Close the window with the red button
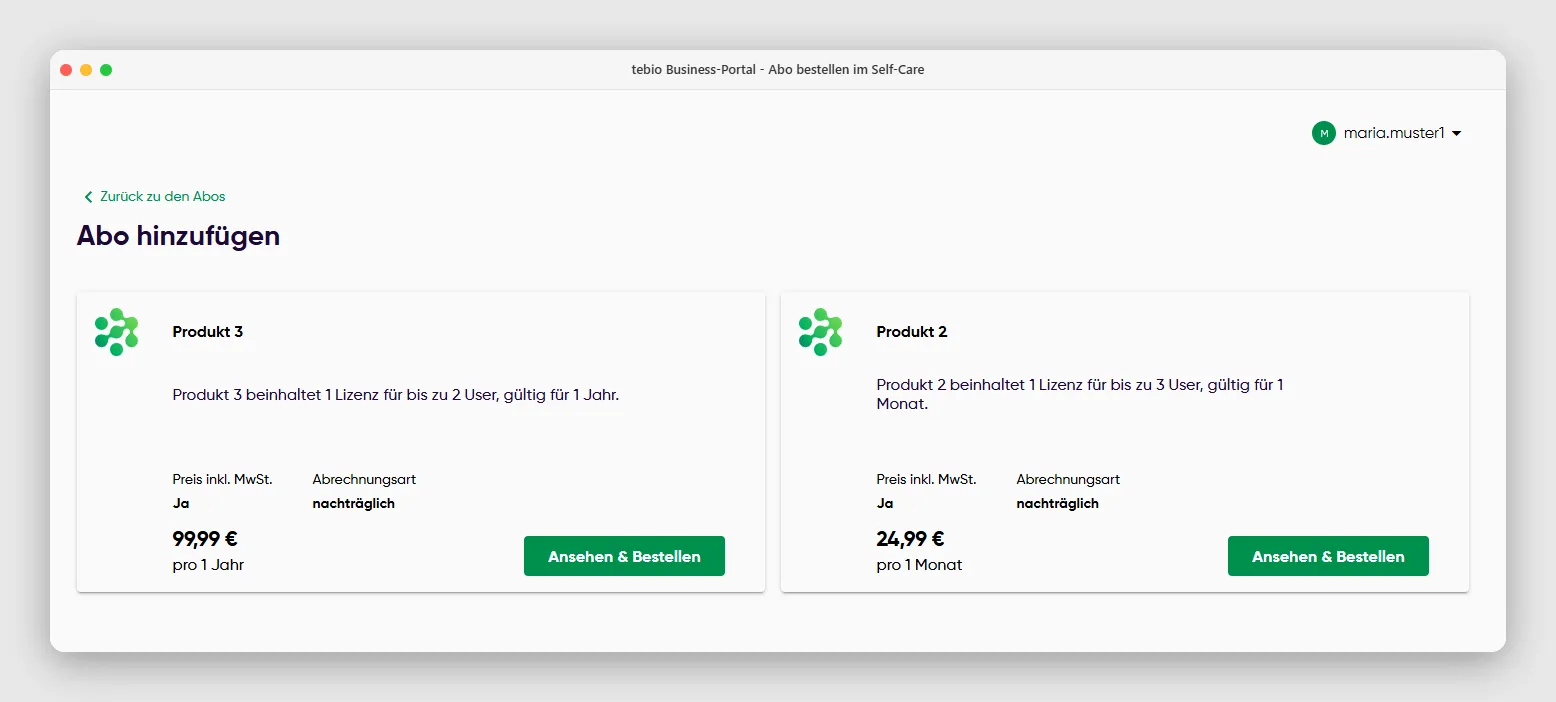 pyautogui.click(x=66, y=70)
